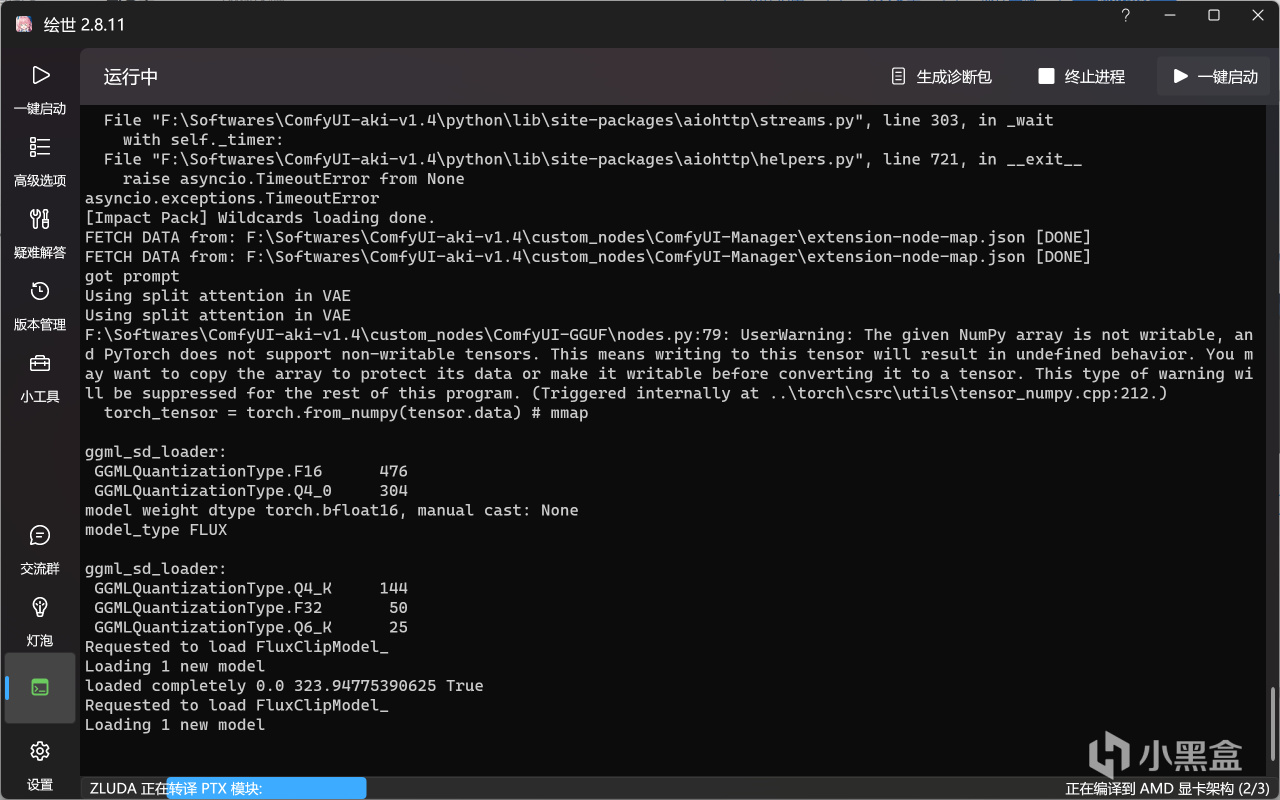Click the 'GGMLQuantizationType.F32 50' line
Image resolution: width=1280 pixels, height=800 pixels.
click(x=251, y=608)
